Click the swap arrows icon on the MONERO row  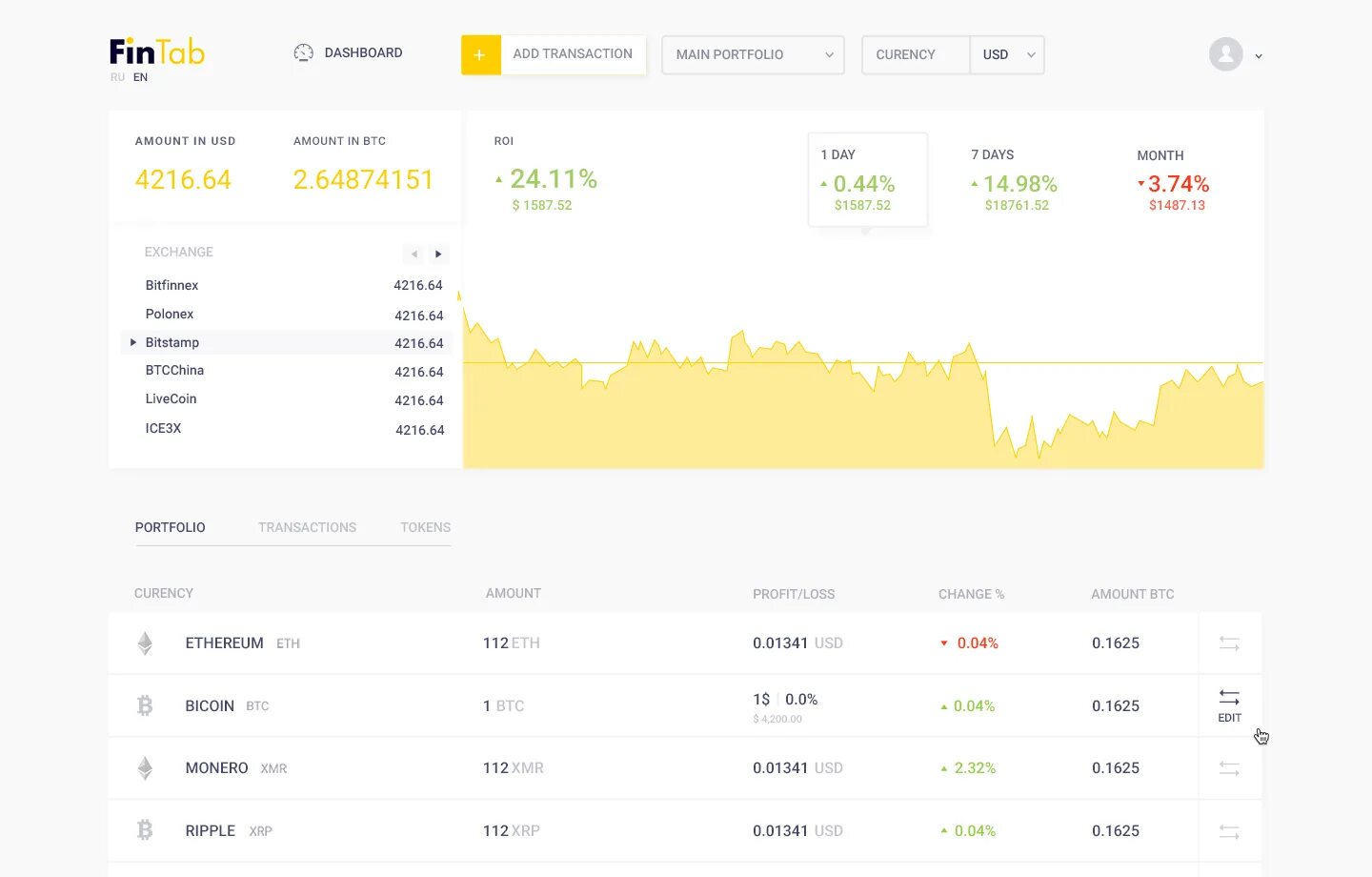tap(1228, 767)
